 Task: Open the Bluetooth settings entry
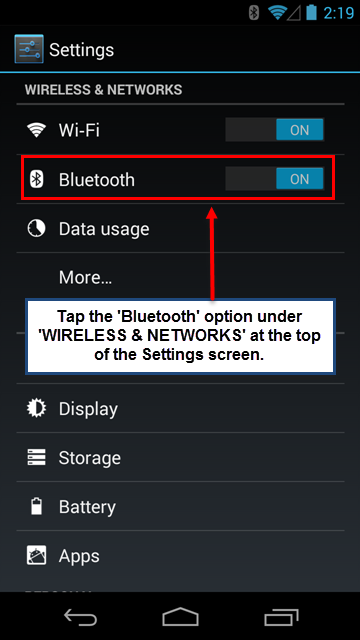point(180,179)
